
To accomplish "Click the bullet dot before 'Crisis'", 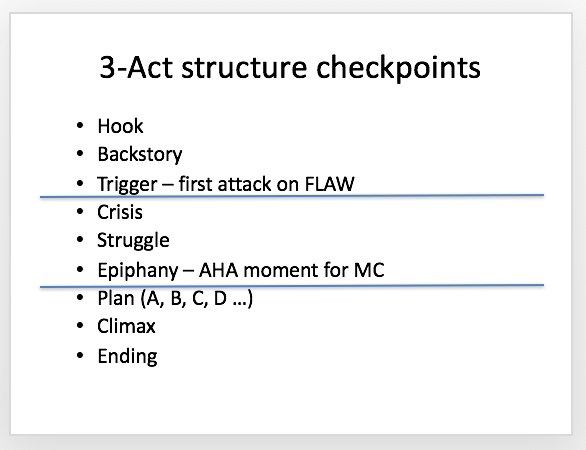I will click(x=80, y=211).
